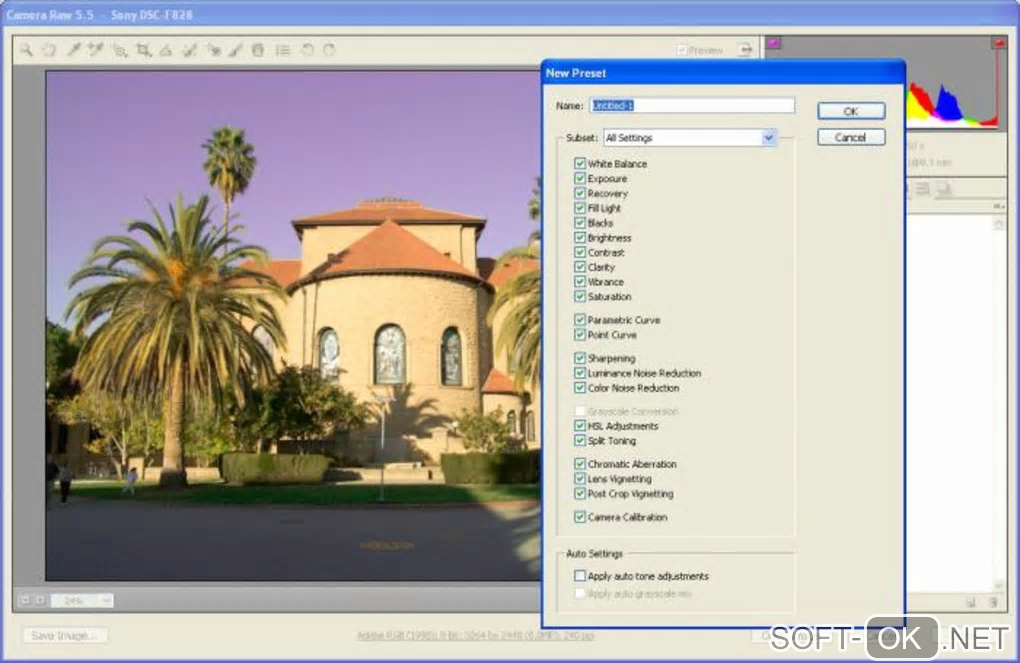
Task: Uncheck White Balance in New Preset
Action: (x=580, y=163)
